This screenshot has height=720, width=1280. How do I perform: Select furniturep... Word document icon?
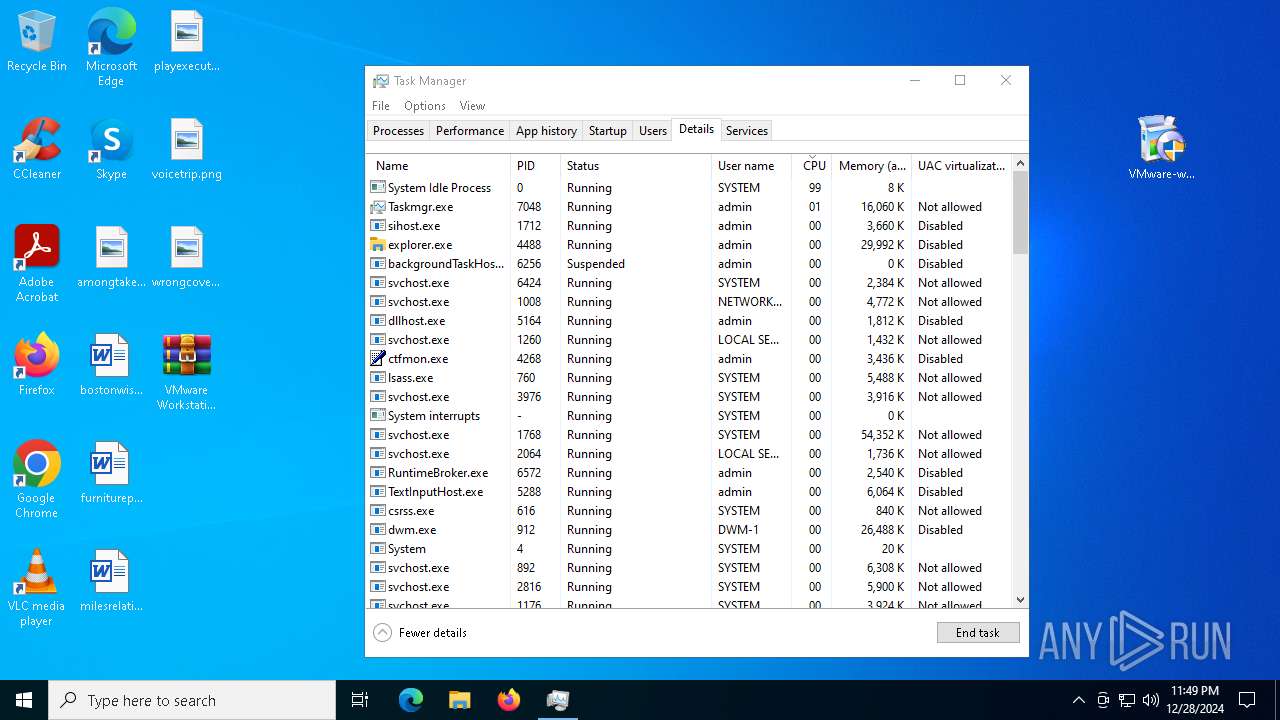coord(111,474)
